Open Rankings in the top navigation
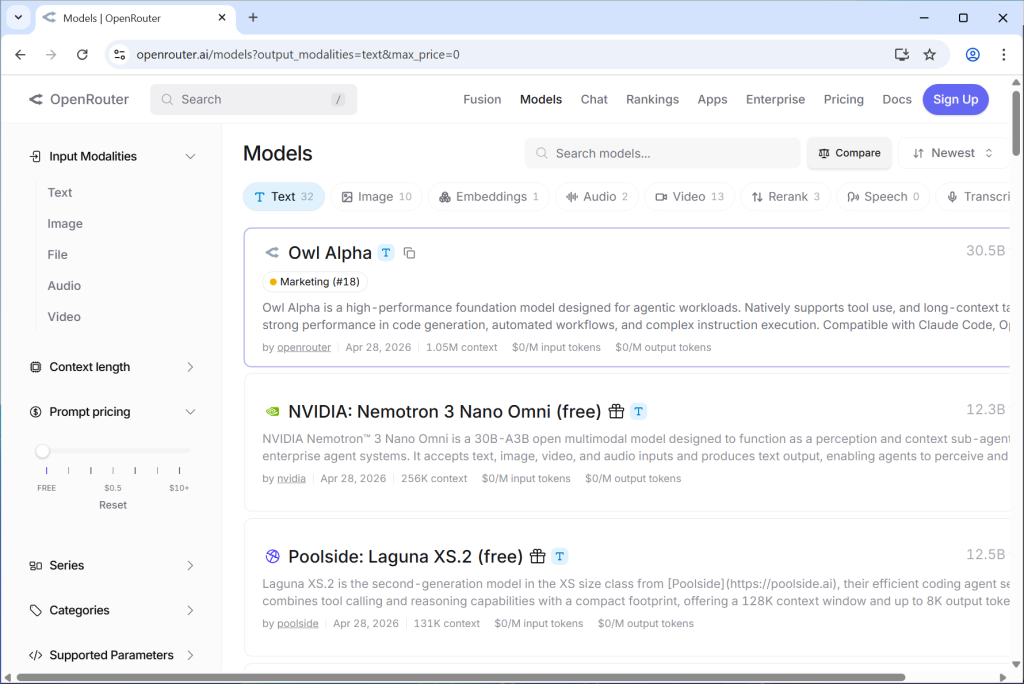 [652, 99]
